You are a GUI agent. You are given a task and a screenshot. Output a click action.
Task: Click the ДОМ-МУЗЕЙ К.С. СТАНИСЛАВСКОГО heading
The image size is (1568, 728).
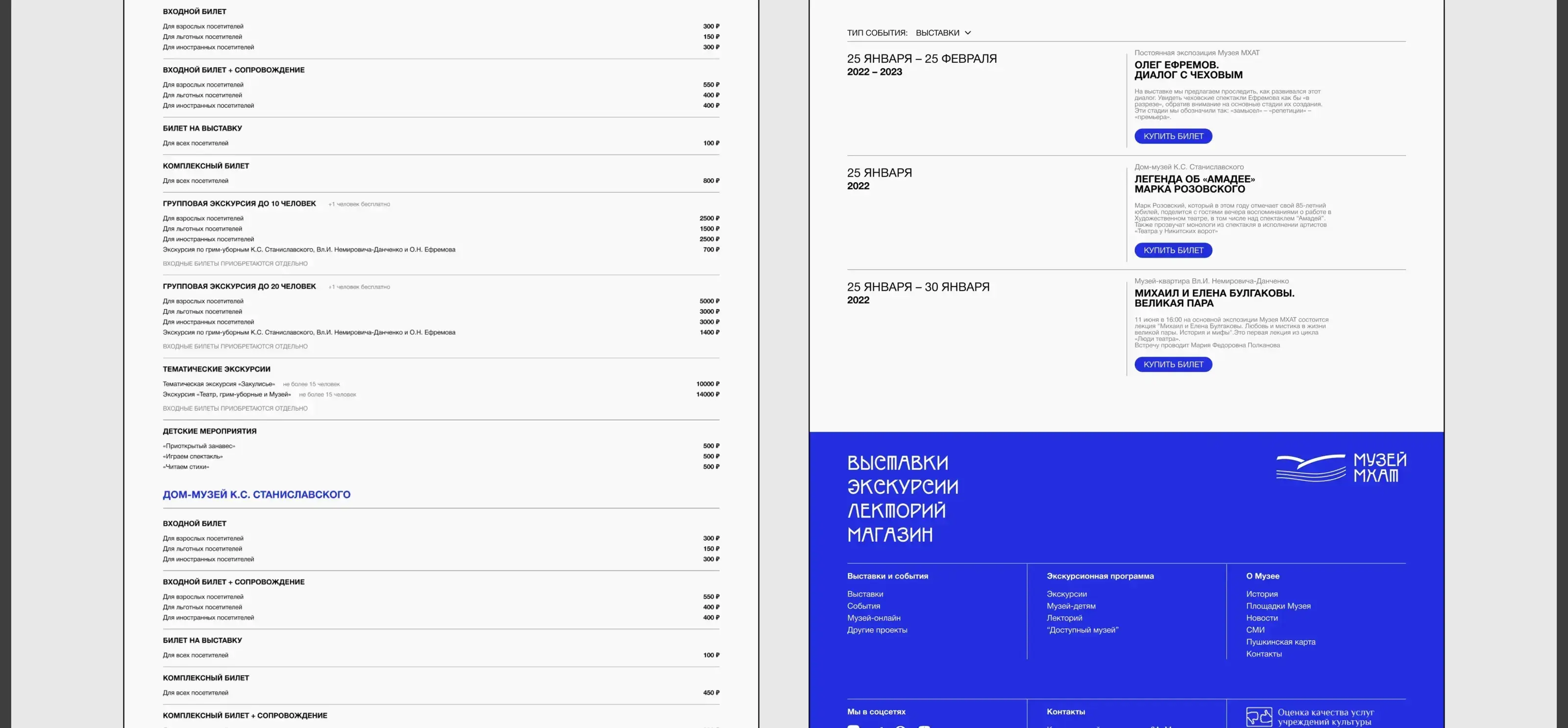(x=256, y=494)
